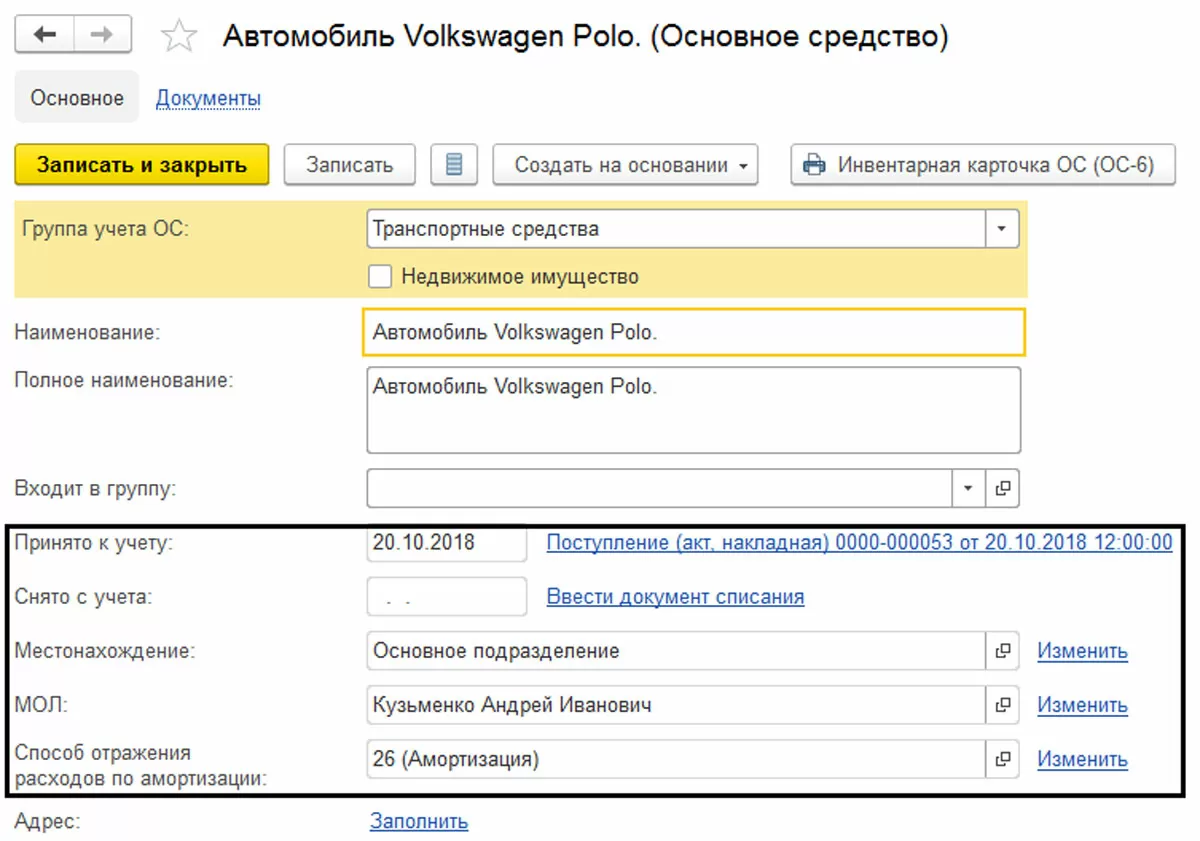
Task: Open the МОЛ field's open icon
Action: [x=1002, y=705]
